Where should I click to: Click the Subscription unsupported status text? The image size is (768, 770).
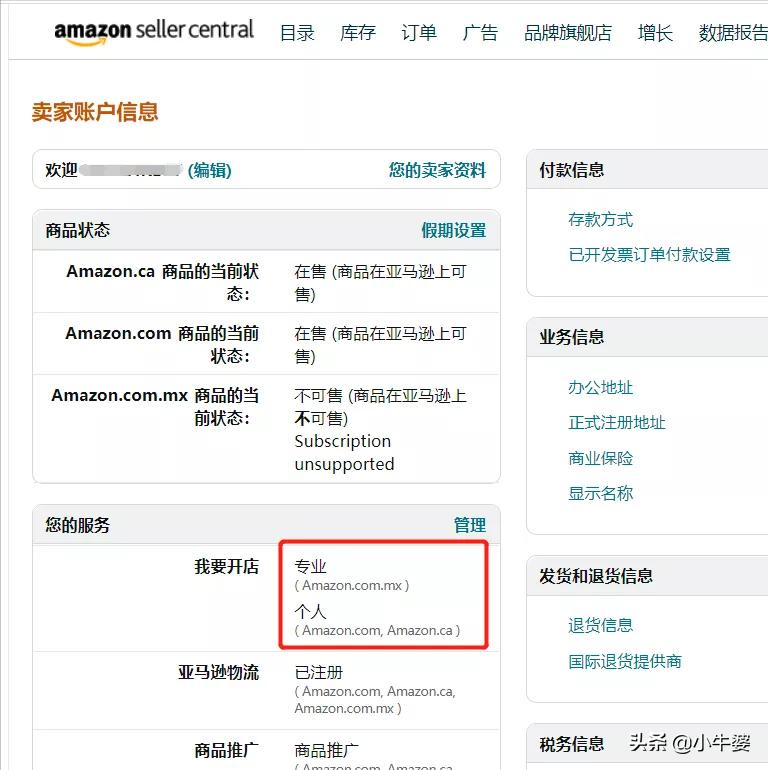(x=344, y=452)
